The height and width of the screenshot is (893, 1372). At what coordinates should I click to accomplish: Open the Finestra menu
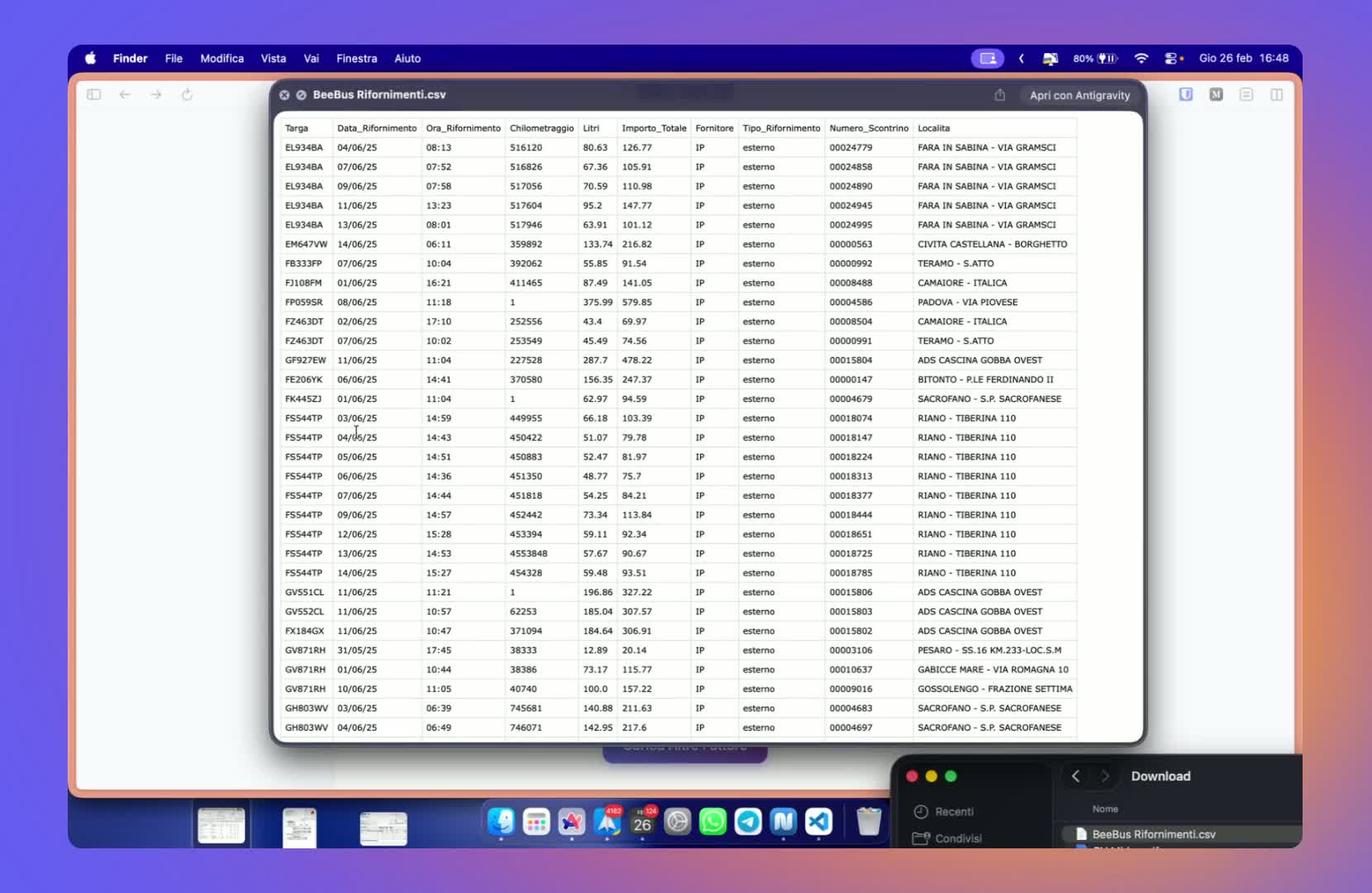pos(356,58)
